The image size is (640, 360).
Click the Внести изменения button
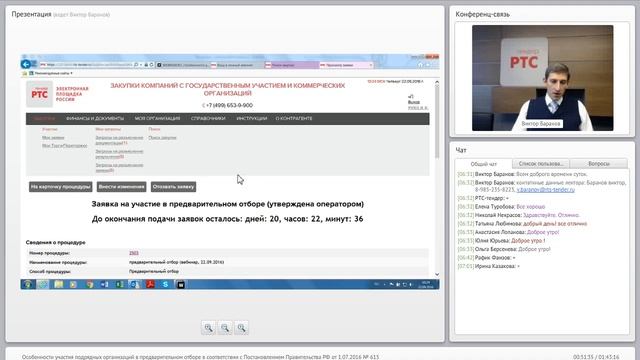coord(122,187)
